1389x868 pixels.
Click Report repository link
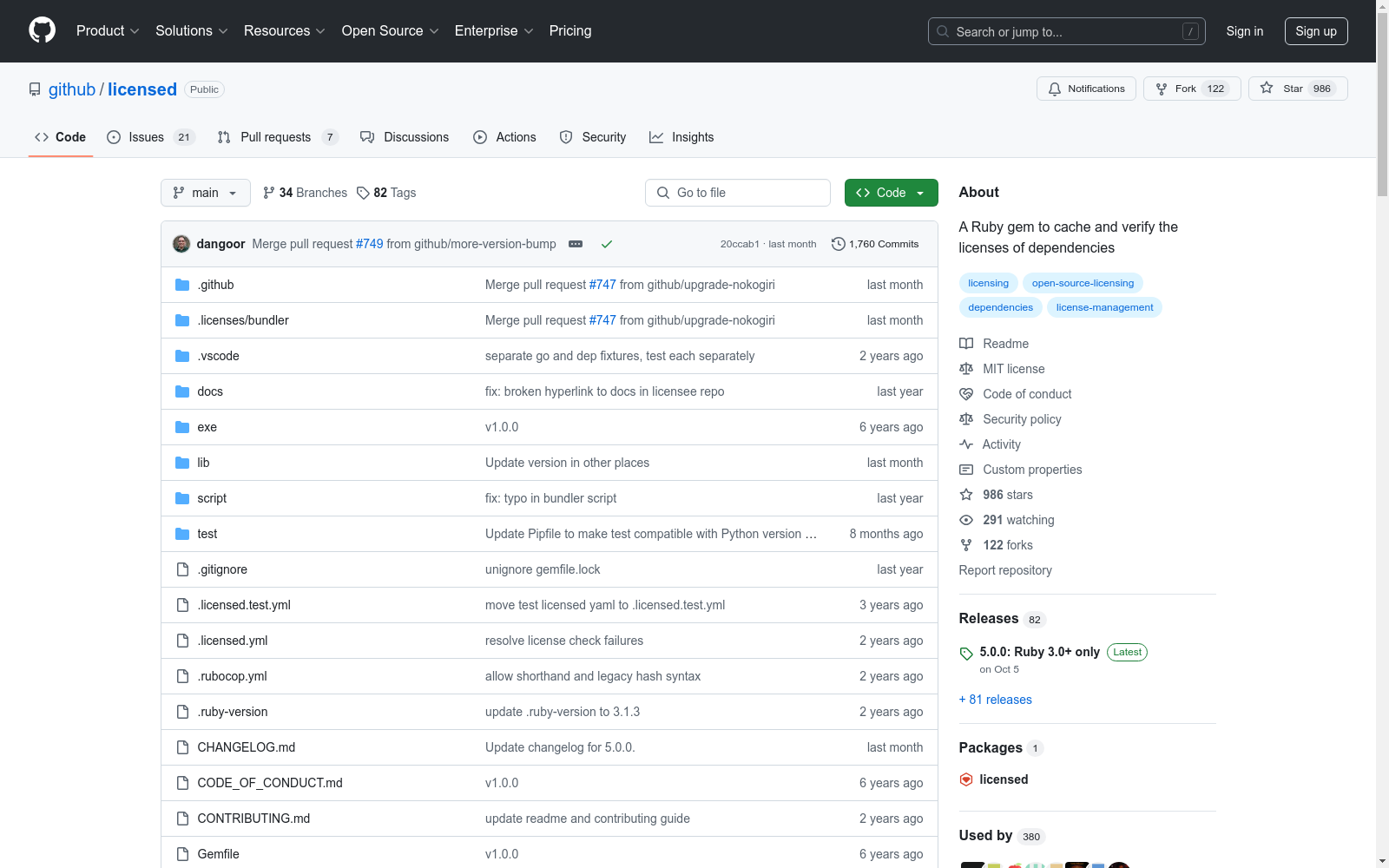[1005, 570]
